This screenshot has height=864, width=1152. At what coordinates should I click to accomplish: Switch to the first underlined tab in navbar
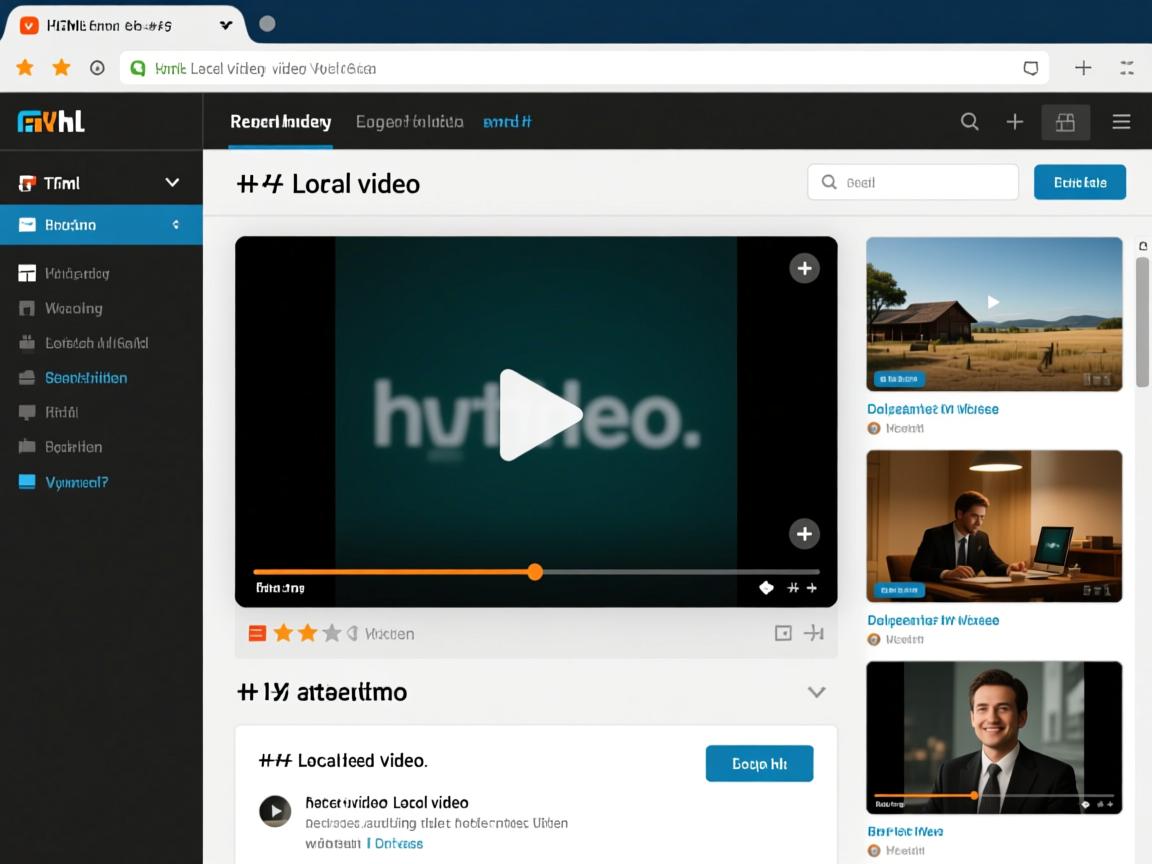[x=280, y=122]
